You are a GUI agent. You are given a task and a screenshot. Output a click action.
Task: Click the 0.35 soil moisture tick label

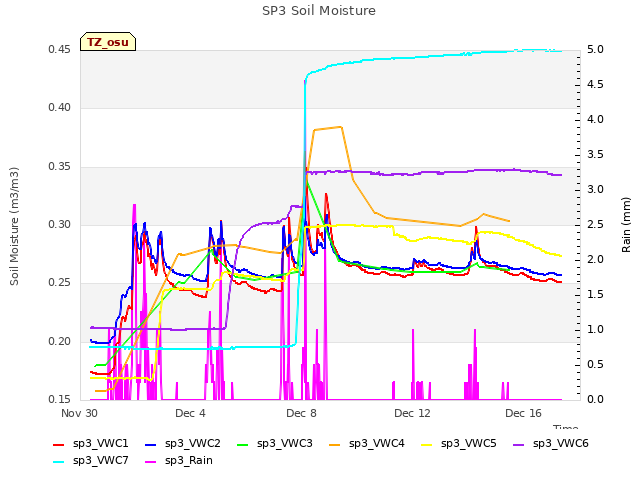pos(60,167)
